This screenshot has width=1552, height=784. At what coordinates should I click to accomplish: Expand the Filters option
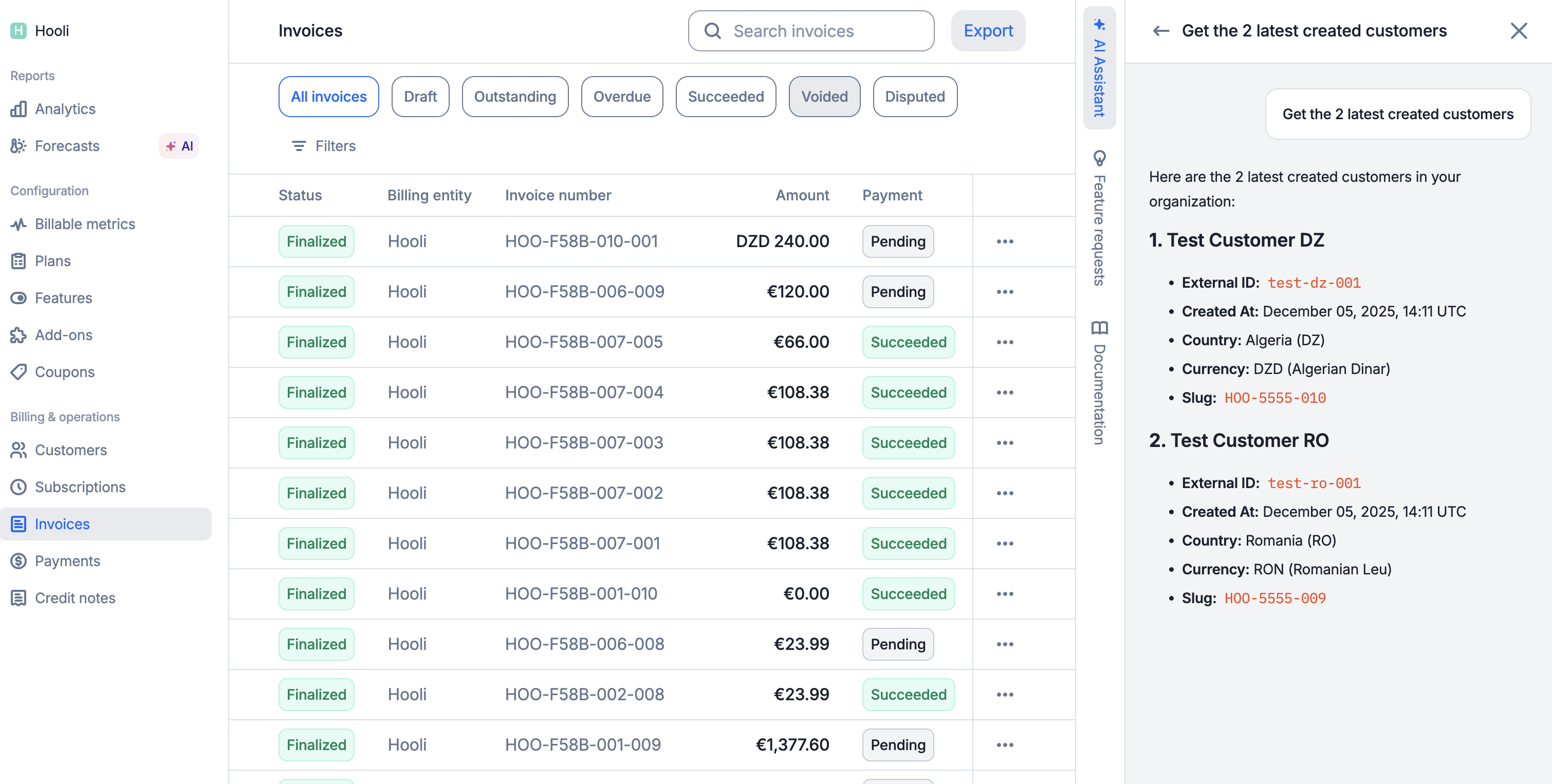[x=324, y=146]
